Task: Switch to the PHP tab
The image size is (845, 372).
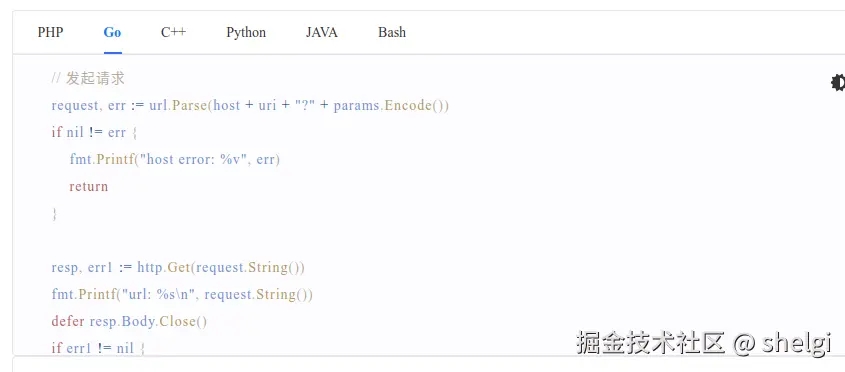Action: [x=50, y=32]
